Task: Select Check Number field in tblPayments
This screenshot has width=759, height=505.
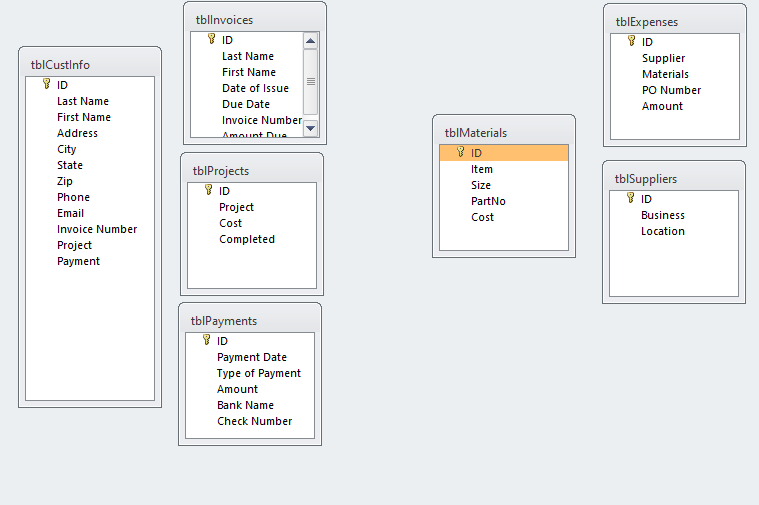Action: coord(250,421)
